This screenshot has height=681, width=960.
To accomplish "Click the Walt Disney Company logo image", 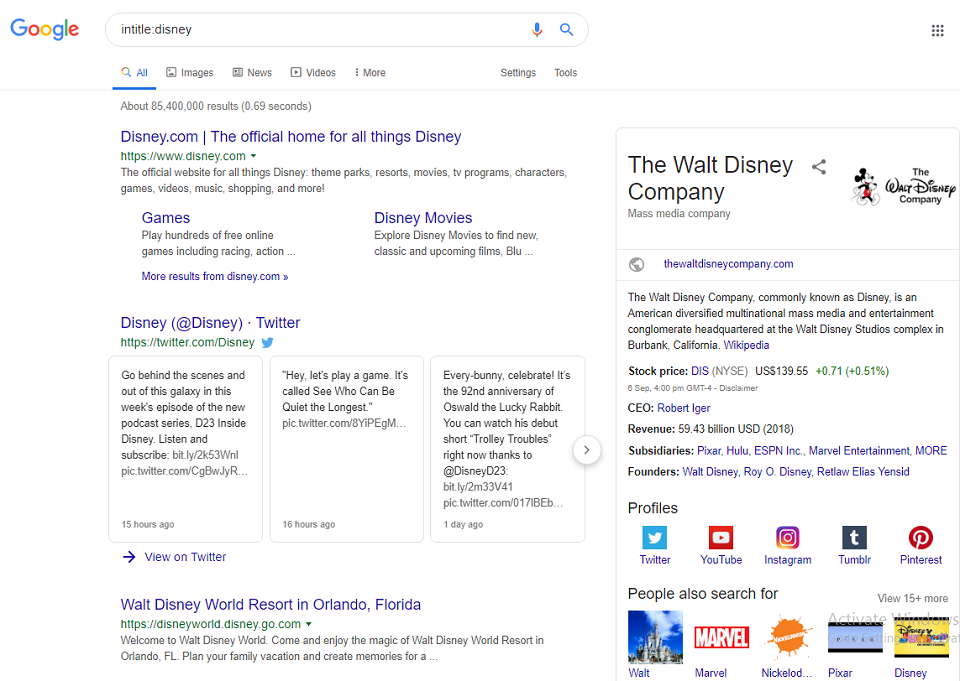I will [904, 186].
